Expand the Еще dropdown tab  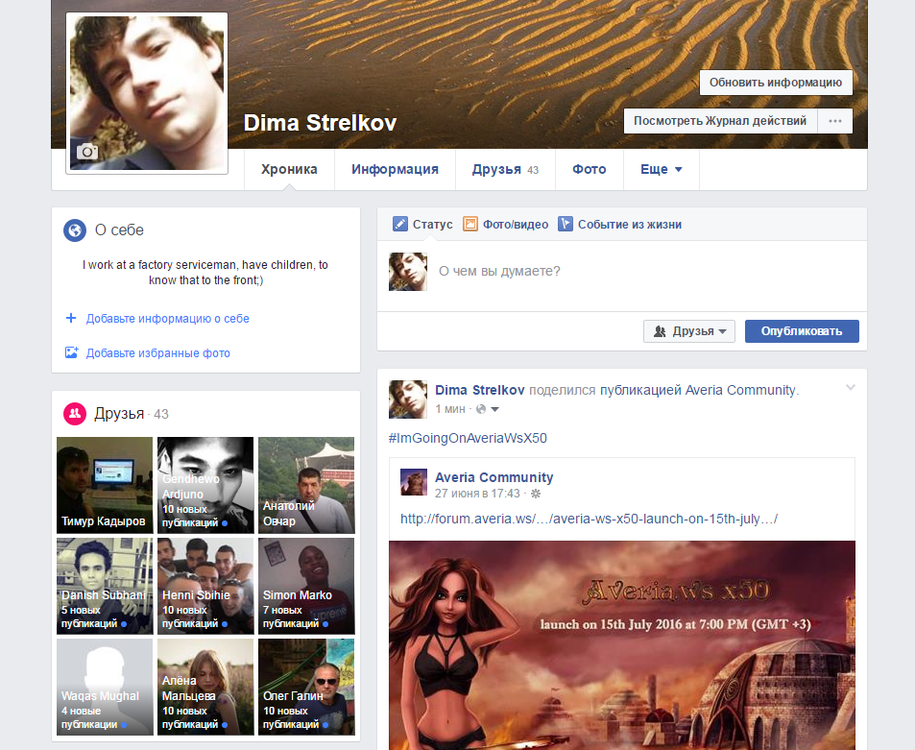661,170
